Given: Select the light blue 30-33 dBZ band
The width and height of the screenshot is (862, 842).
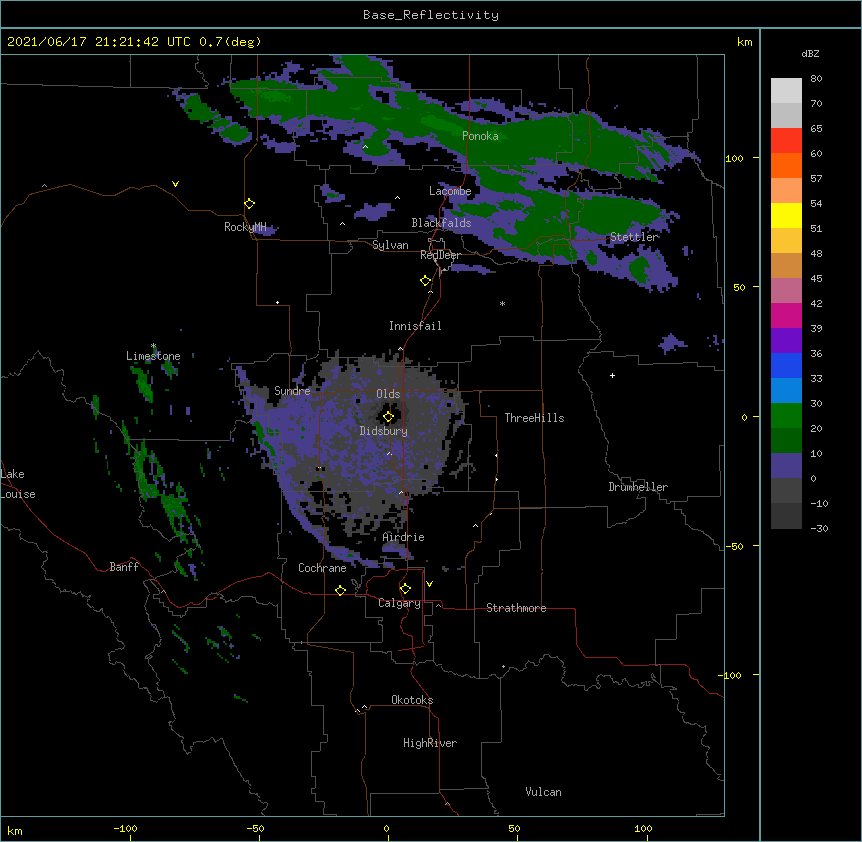Looking at the screenshot, I should (786, 391).
